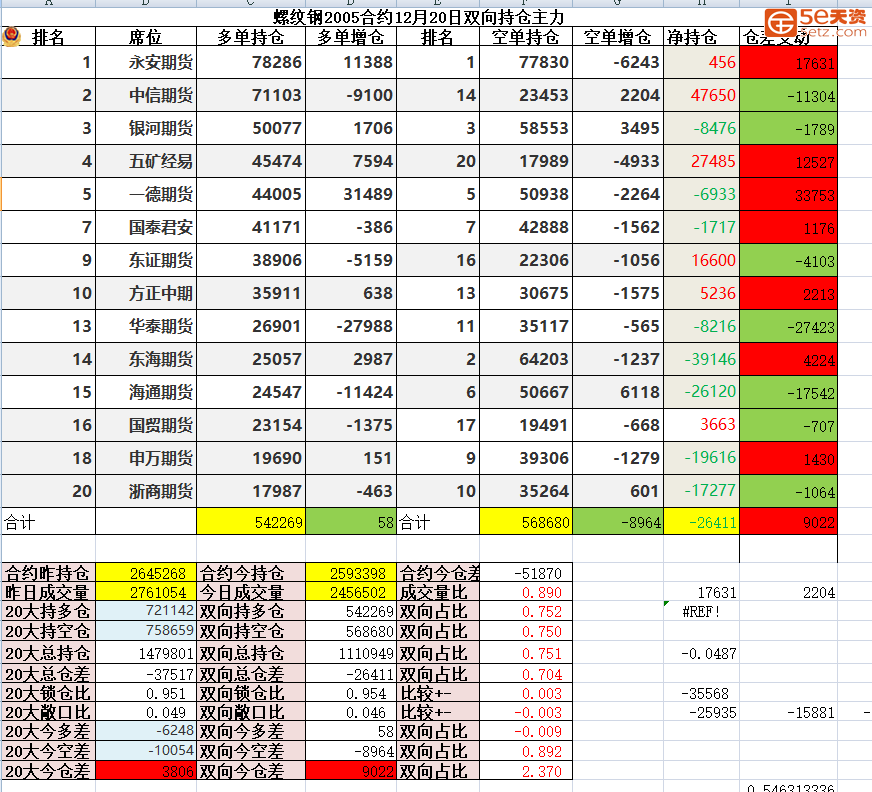872x792 pixels.
Task: Click the #REF! error cell
Action: click(x=701, y=611)
